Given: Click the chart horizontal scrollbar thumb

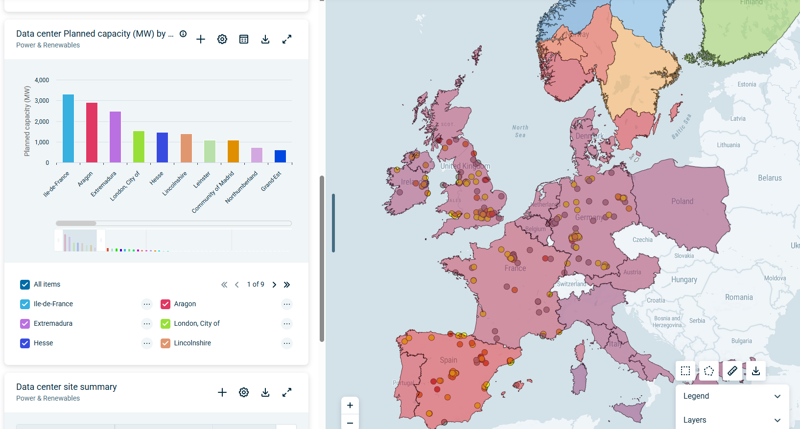Looking at the screenshot, I should [76, 223].
